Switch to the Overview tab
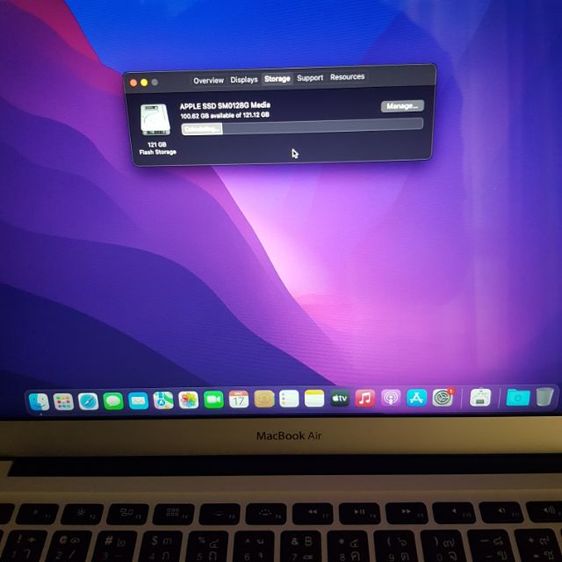562x562 pixels. [208, 80]
